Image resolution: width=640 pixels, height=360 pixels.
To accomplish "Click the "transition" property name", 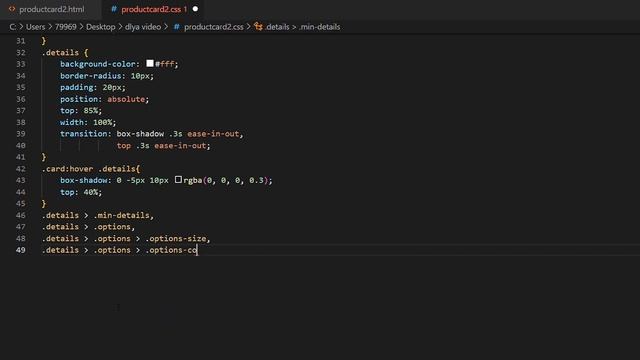I will coord(84,134).
